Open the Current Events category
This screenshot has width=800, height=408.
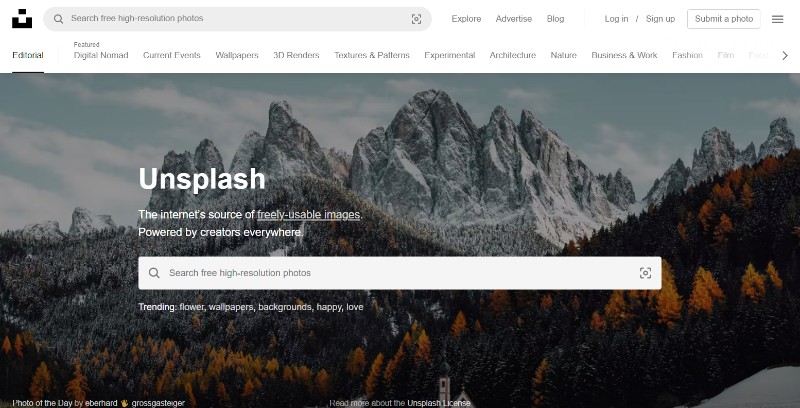(172, 55)
